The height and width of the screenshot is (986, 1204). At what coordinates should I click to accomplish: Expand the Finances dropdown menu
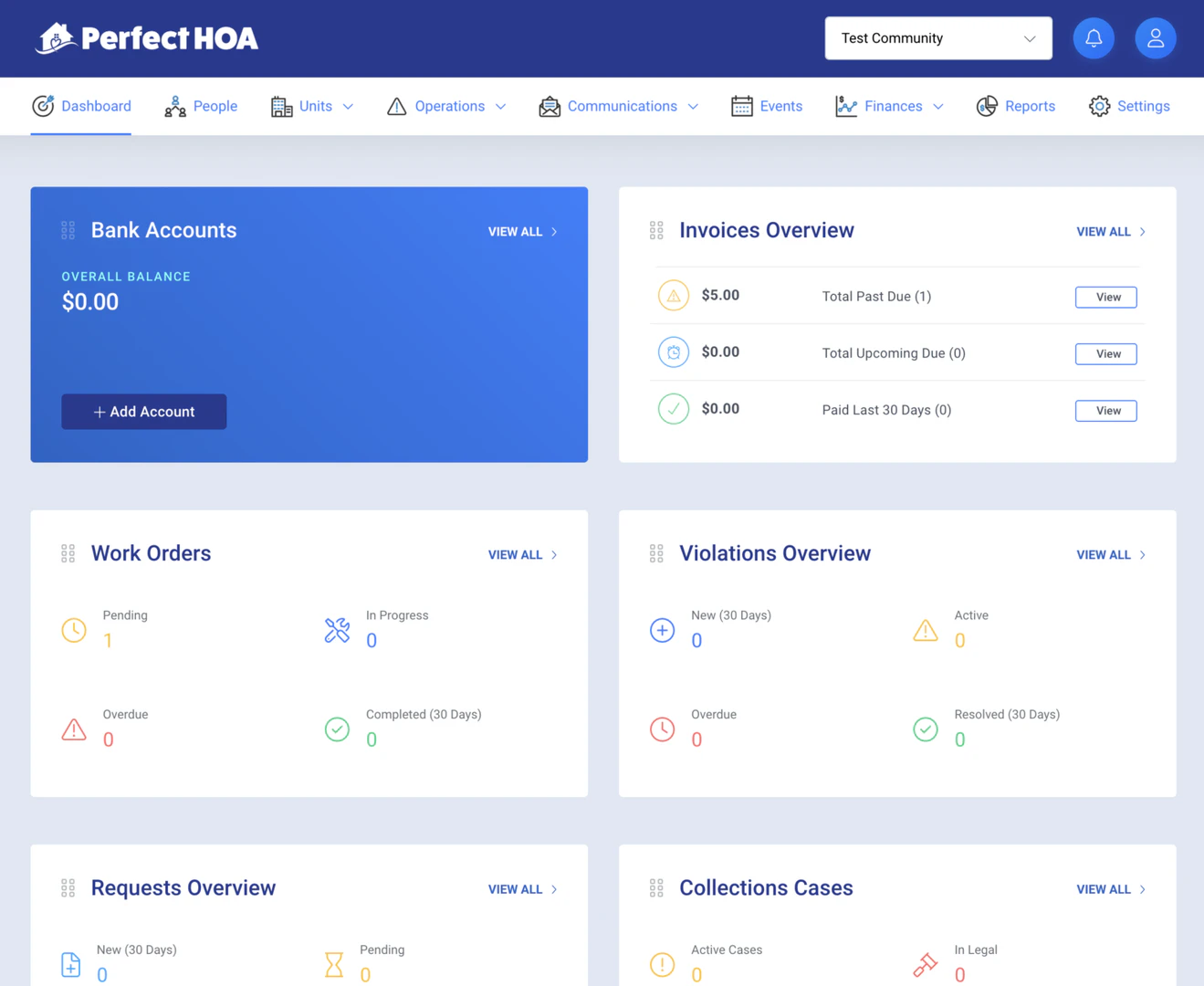click(890, 107)
